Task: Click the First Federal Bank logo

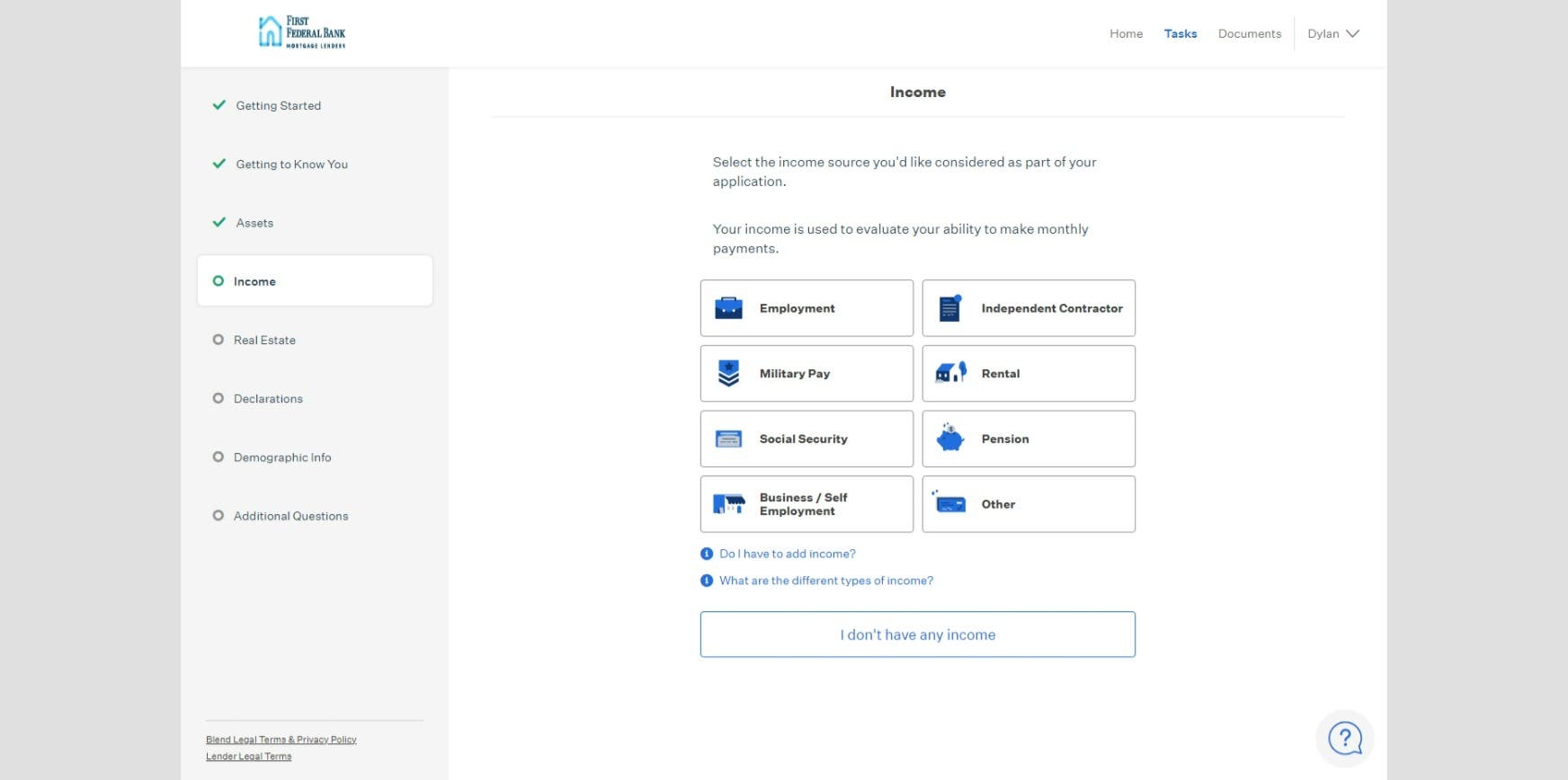Action: [302, 32]
